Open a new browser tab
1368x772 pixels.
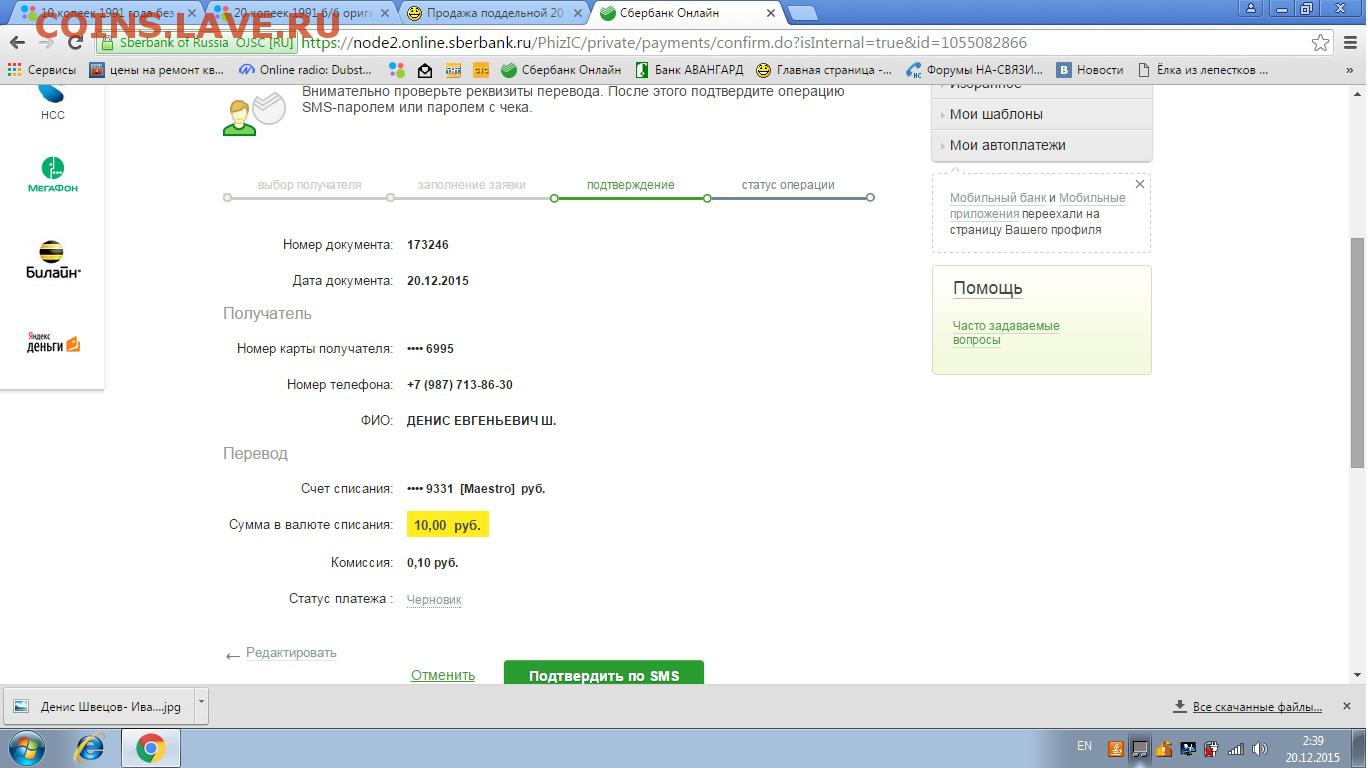pyautogui.click(x=803, y=13)
